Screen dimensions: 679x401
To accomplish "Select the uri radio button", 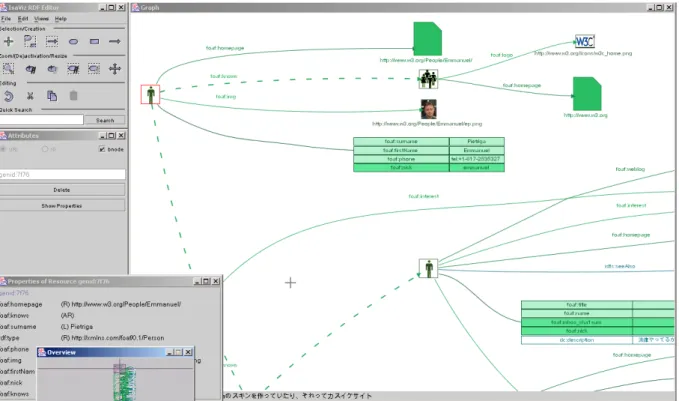I will [x=3, y=149].
